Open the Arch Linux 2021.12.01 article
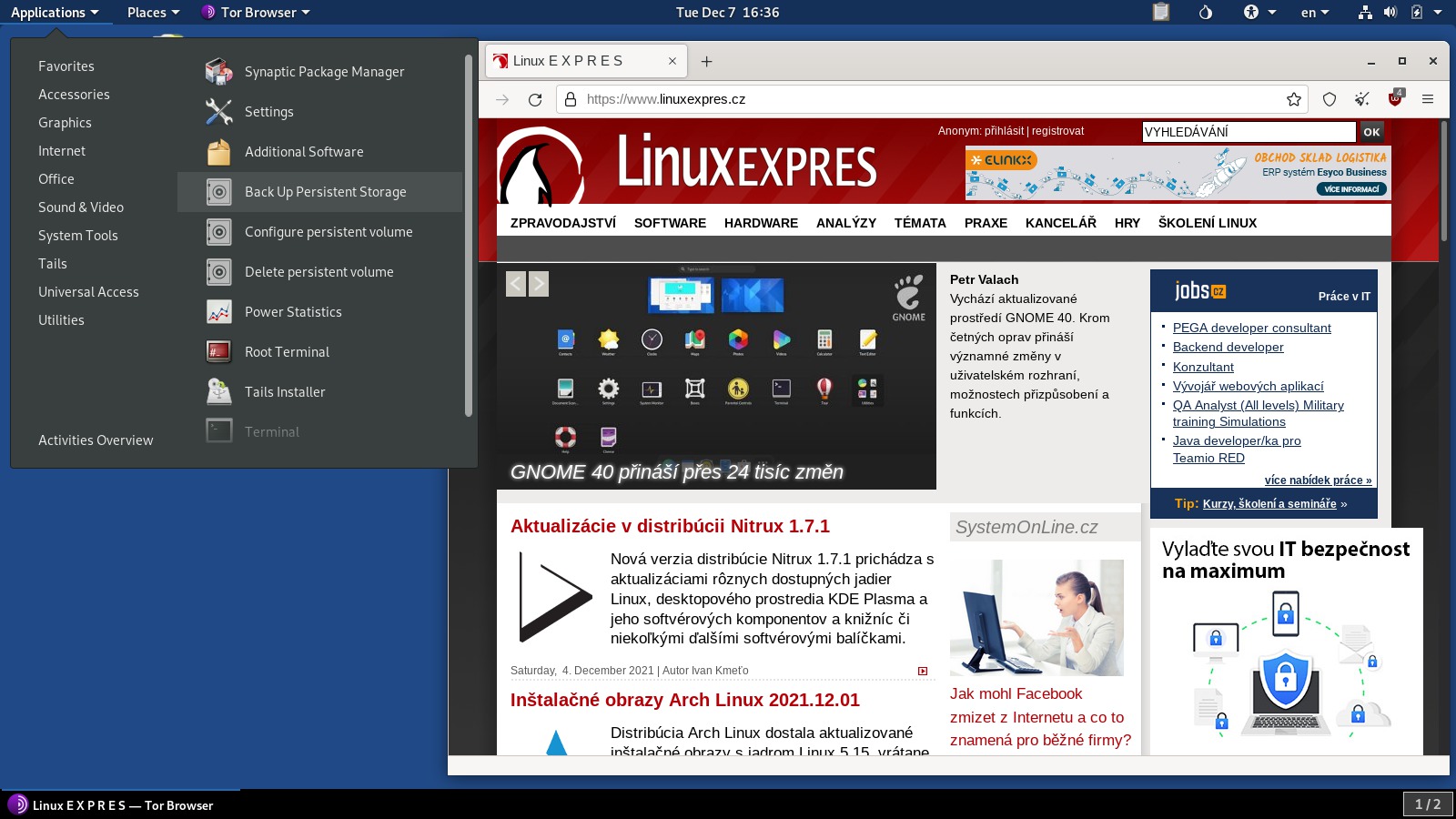 click(x=685, y=700)
